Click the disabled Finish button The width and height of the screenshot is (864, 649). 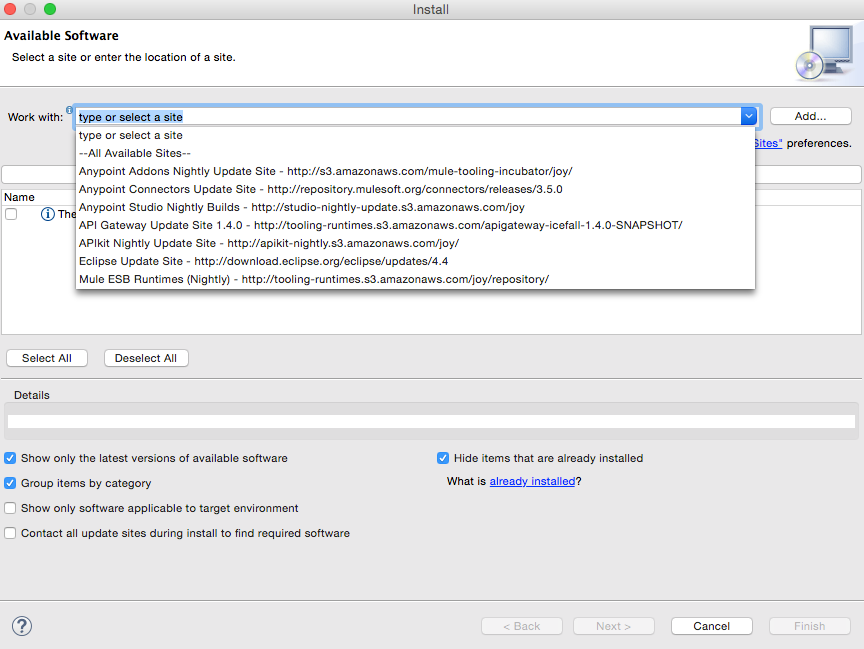809,626
